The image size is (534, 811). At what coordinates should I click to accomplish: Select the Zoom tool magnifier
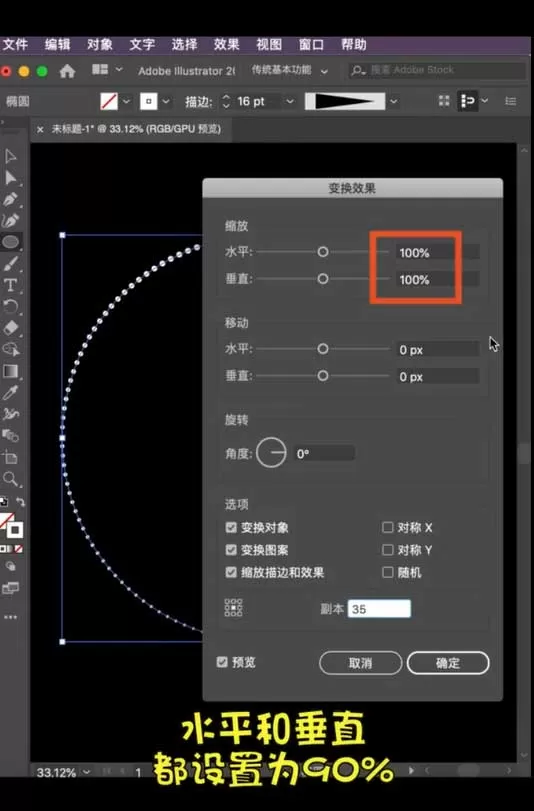[10, 479]
